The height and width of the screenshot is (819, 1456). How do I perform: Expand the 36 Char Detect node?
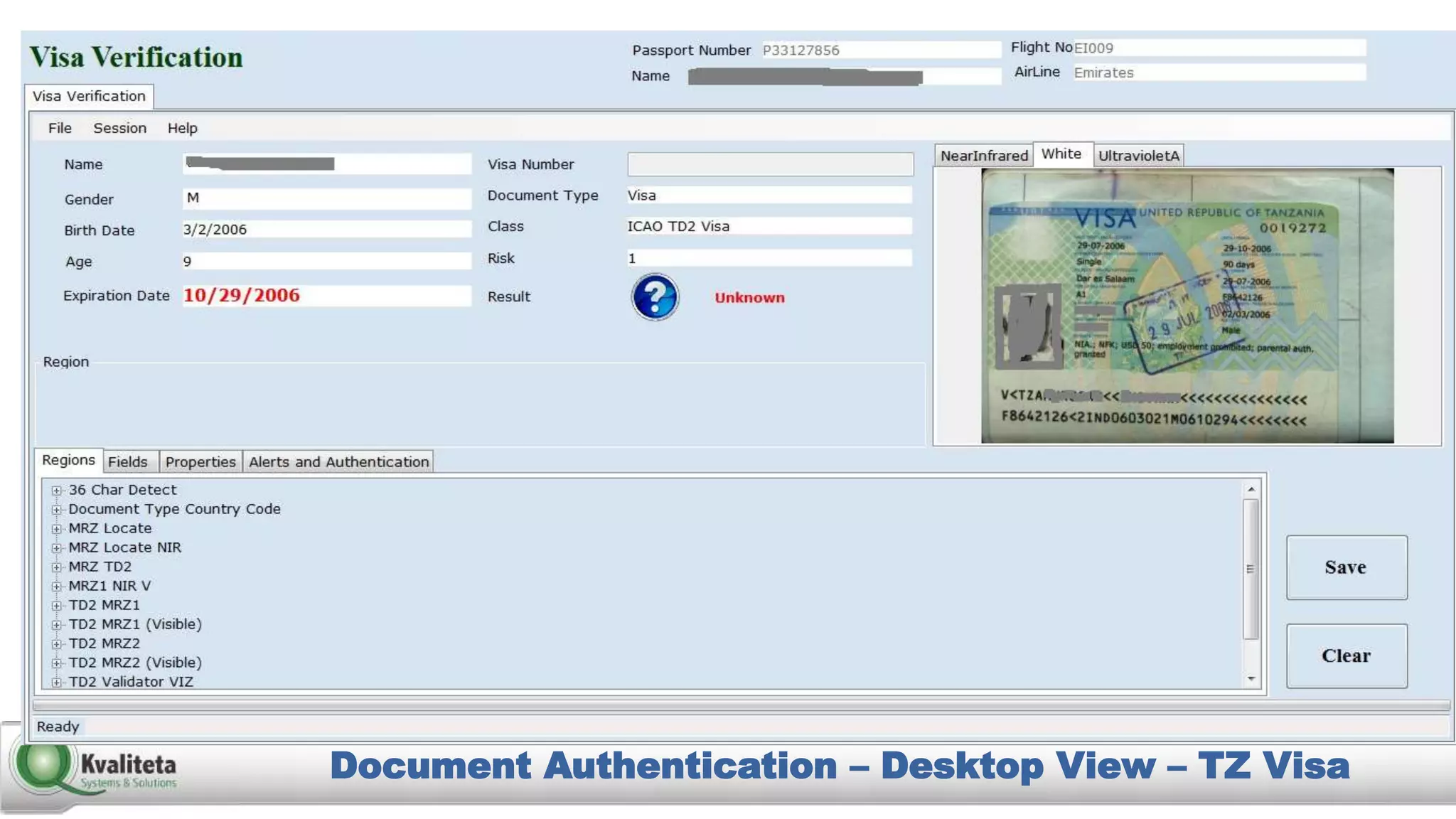click(57, 491)
